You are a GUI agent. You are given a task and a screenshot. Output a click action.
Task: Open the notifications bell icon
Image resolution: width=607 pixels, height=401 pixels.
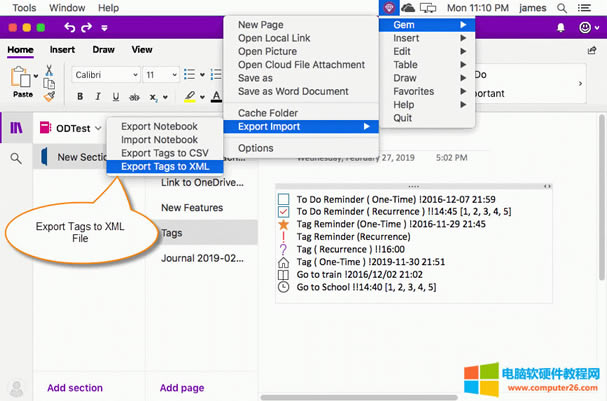(x=561, y=27)
